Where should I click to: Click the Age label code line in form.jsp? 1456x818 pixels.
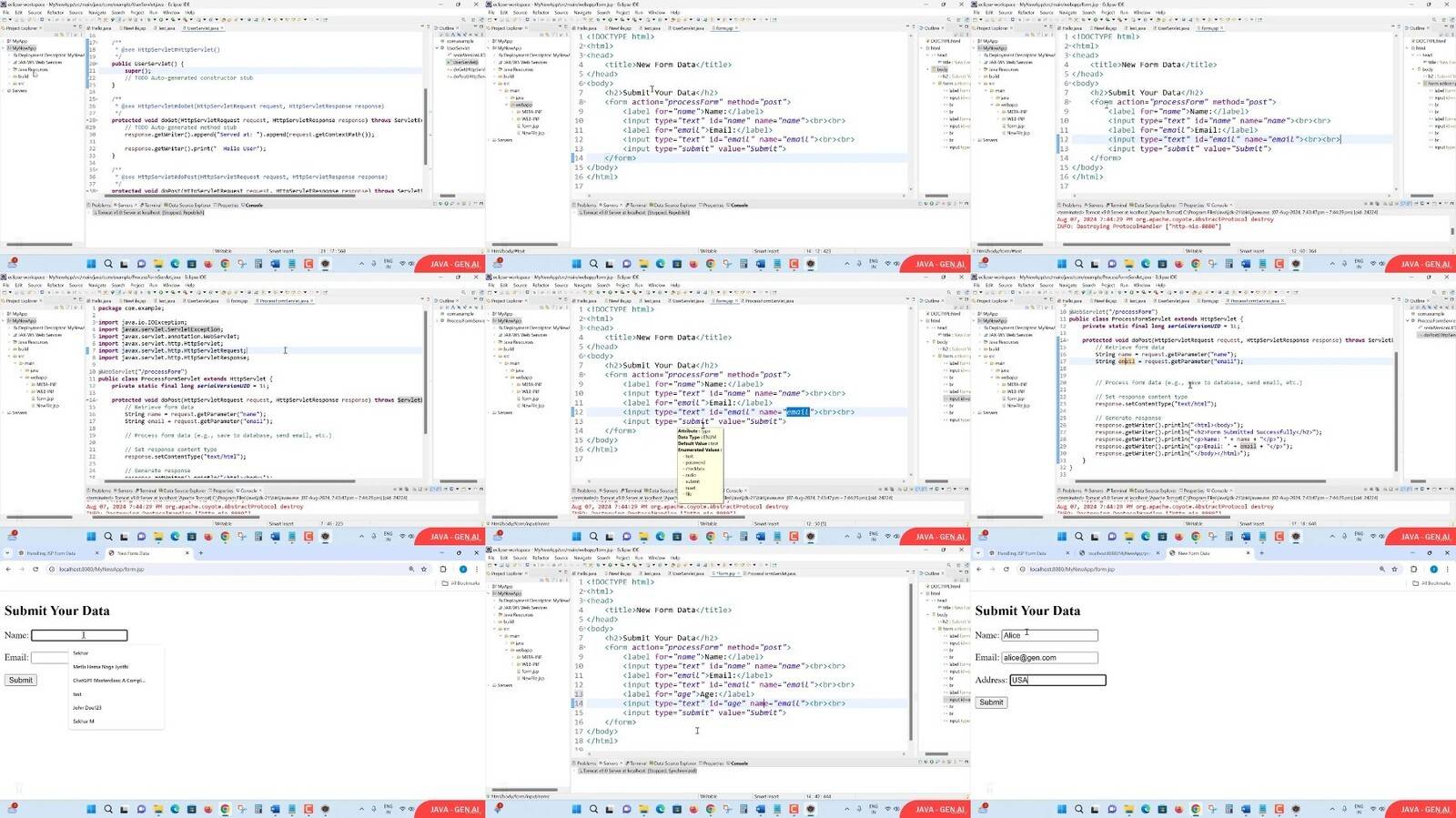click(689, 693)
